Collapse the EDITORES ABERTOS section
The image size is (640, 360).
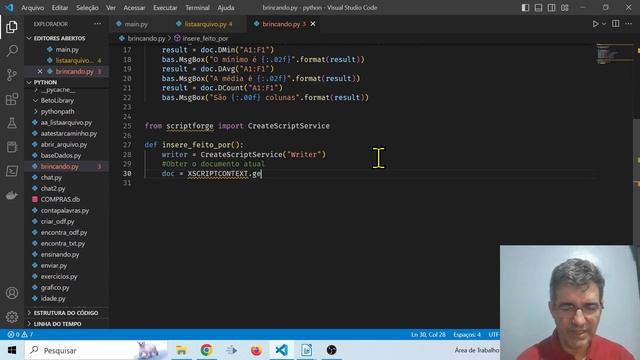(60, 38)
